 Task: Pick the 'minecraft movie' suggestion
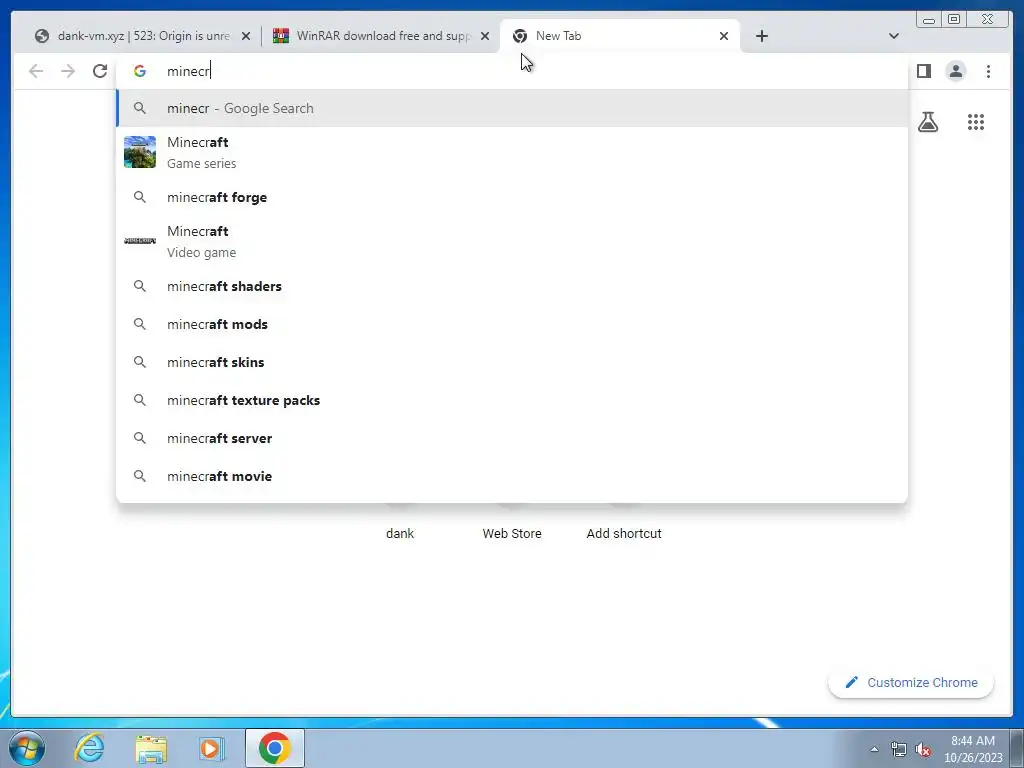[512, 476]
